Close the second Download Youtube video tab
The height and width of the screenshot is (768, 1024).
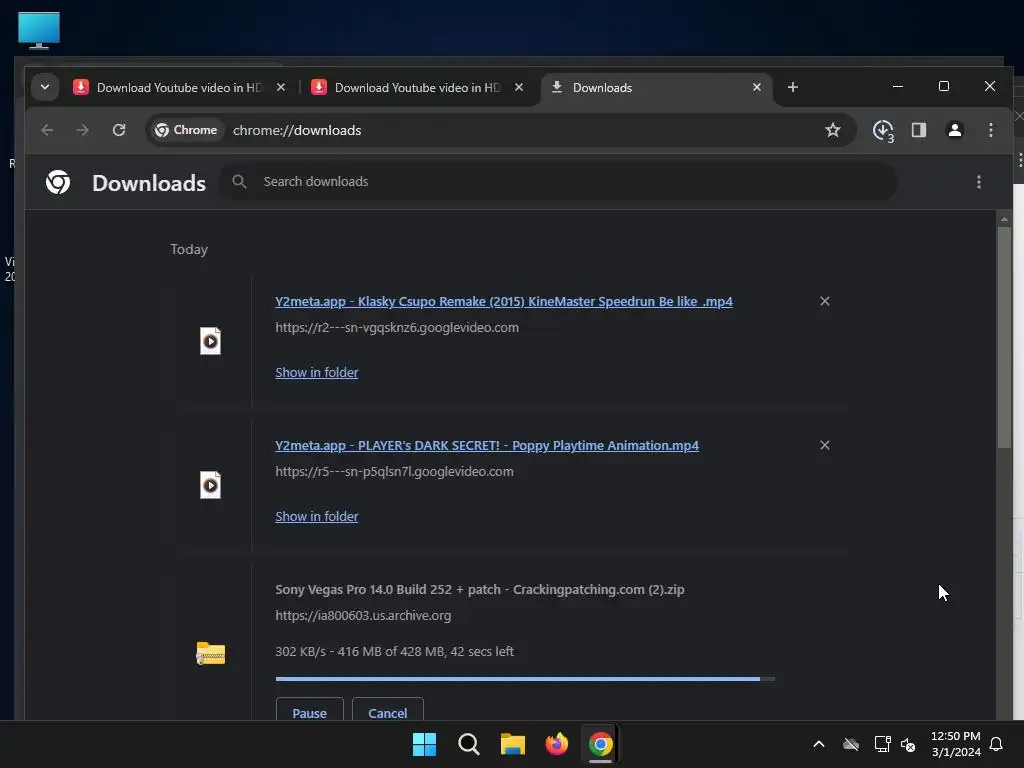coord(519,87)
